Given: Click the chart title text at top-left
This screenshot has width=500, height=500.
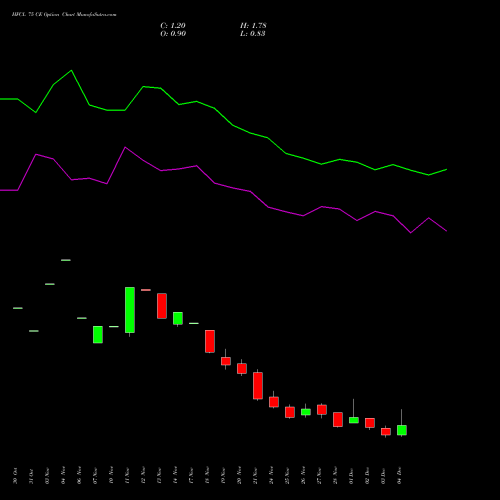Looking at the screenshot, I should [x=64, y=15].
